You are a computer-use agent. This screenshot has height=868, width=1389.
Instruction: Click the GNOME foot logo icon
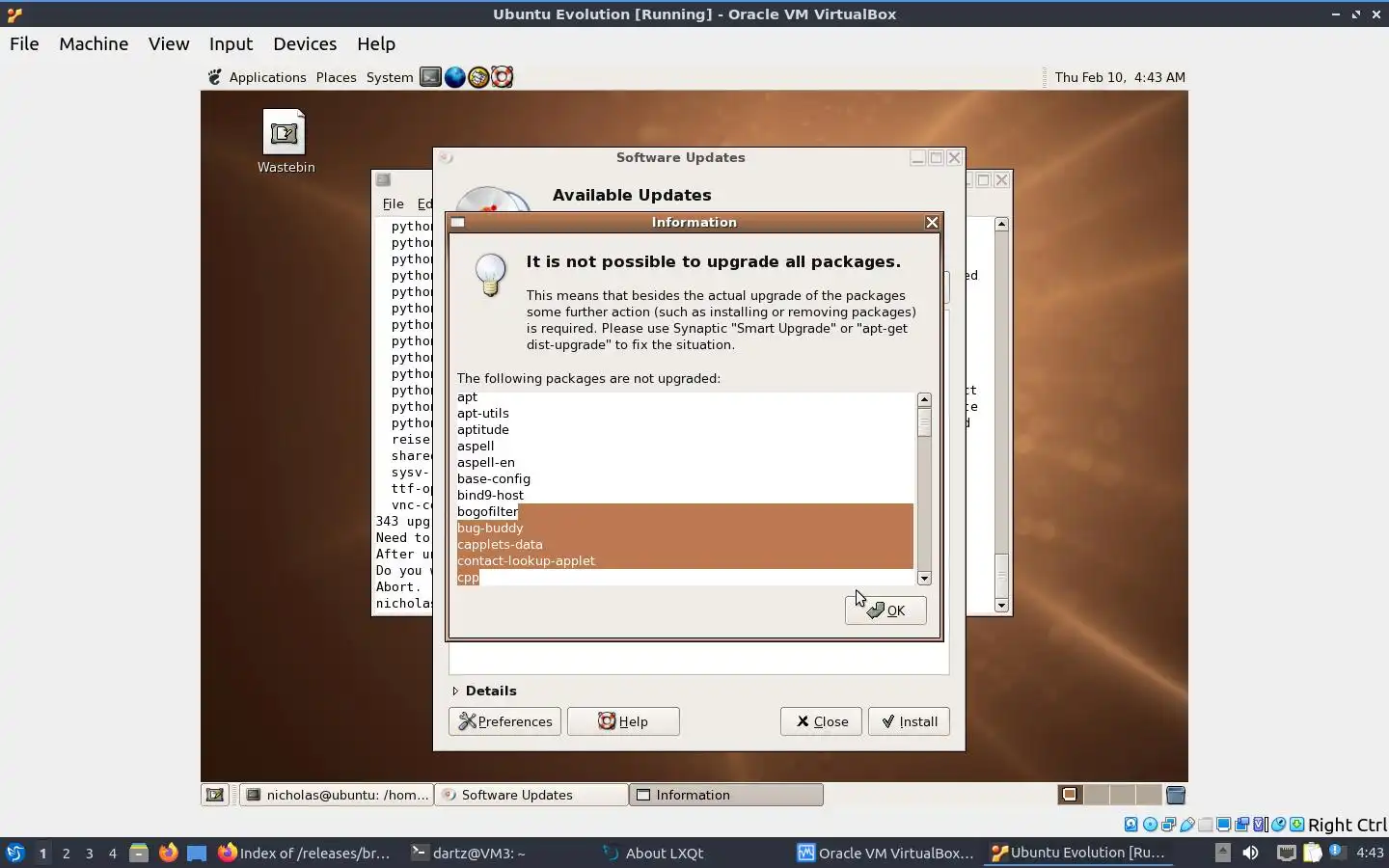215,77
